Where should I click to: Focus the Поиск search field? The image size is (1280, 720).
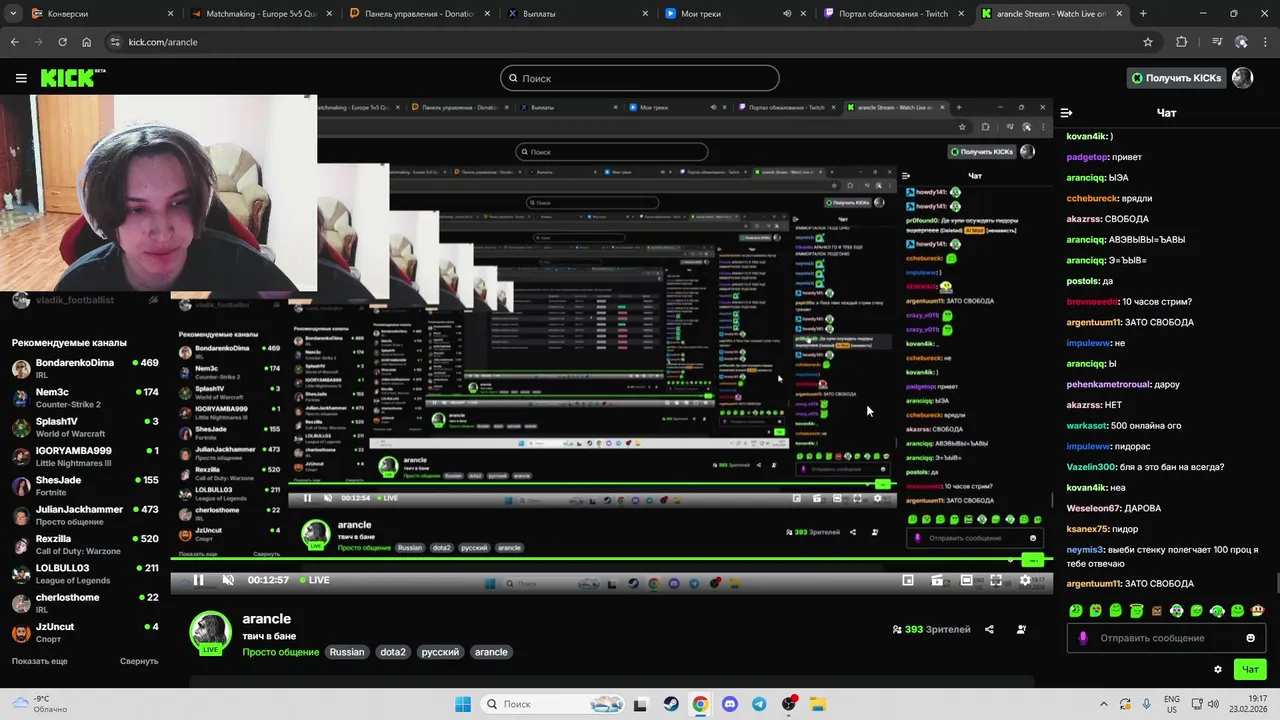(x=640, y=78)
